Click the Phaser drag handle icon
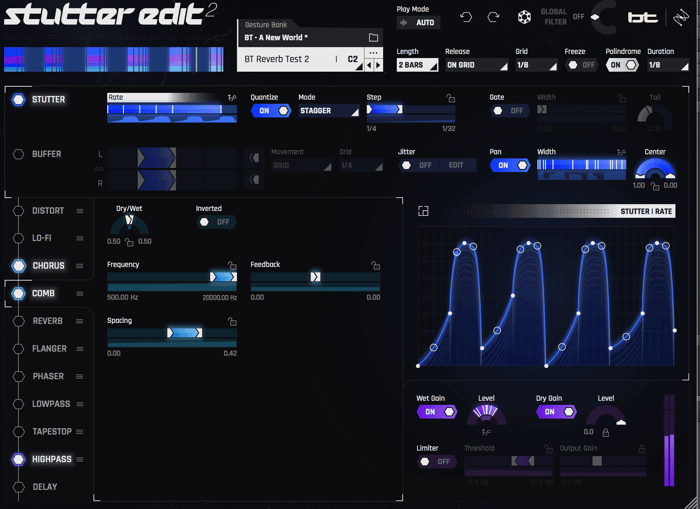Image resolution: width=700 pixels, height=509 pixels. point(80,376)
